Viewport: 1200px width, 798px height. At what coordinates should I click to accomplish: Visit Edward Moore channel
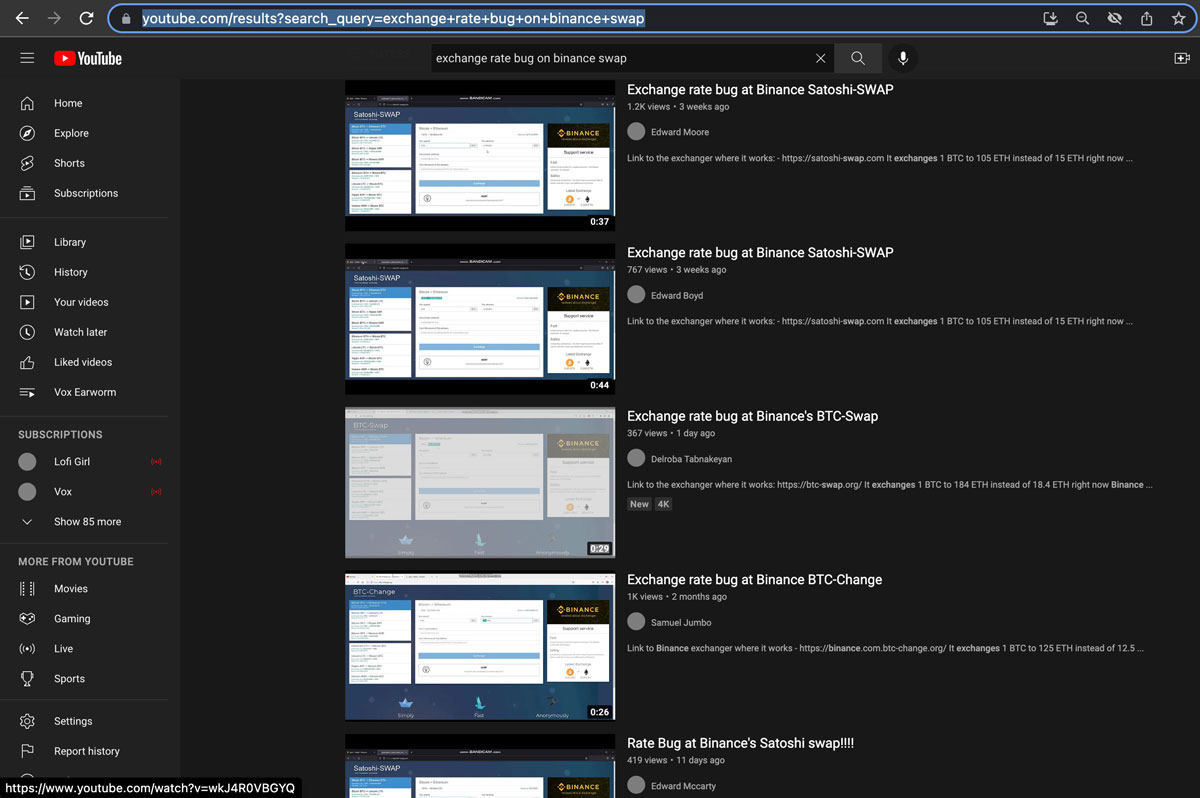pyautogui.click(x=680, y=132)
